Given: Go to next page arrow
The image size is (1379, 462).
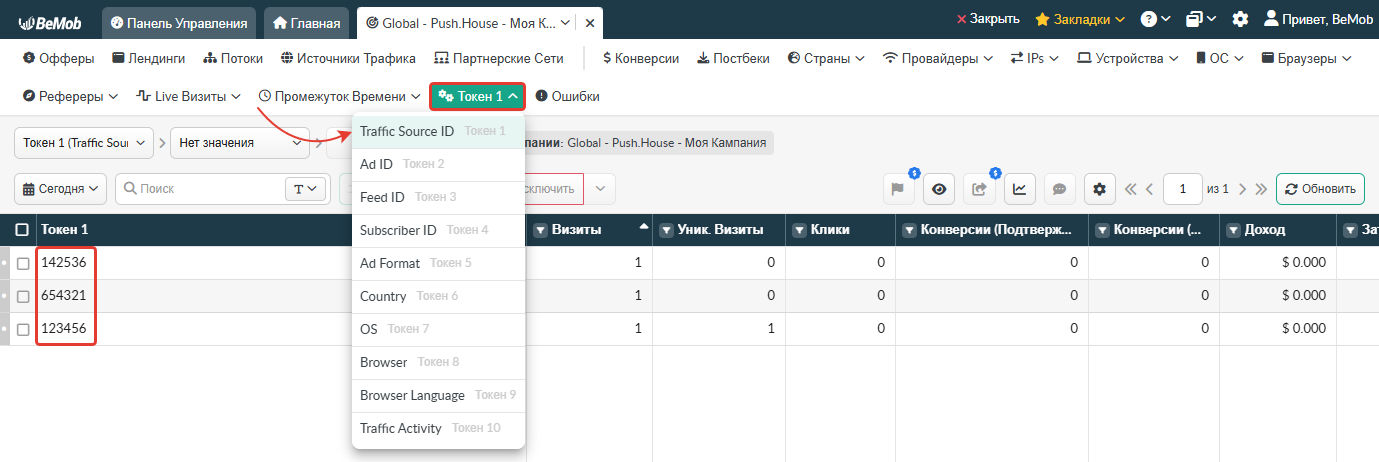Looking at the screenshot, I should (1242, 189).
